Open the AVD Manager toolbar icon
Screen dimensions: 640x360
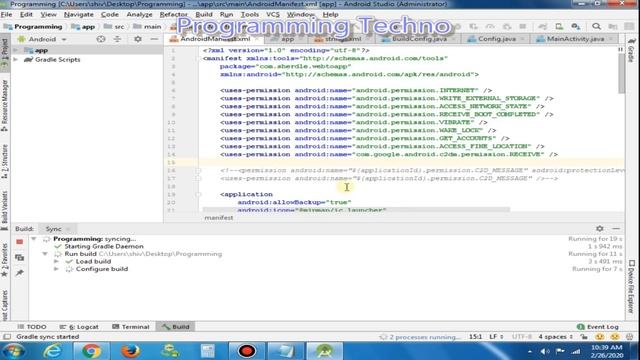(x=559, y=27)
